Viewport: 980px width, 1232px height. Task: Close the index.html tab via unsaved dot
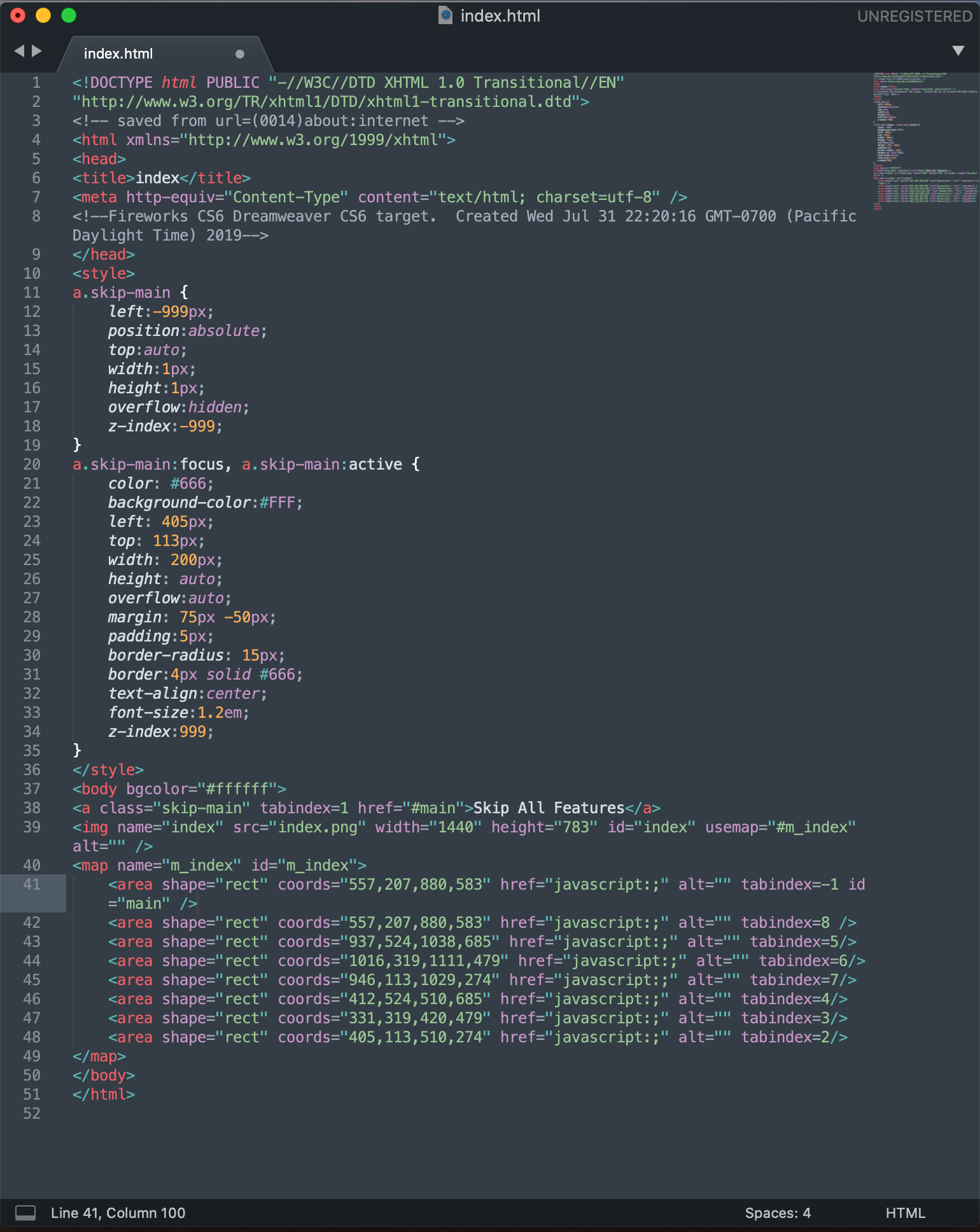[240, 54]
